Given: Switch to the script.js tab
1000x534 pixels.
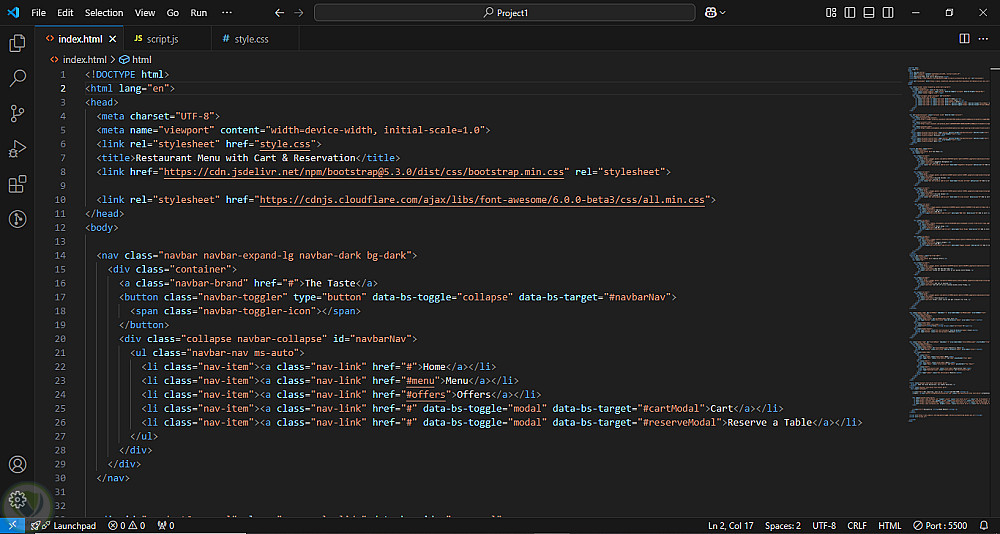Looking at the screenshot, I should click(x=162, y=39).
